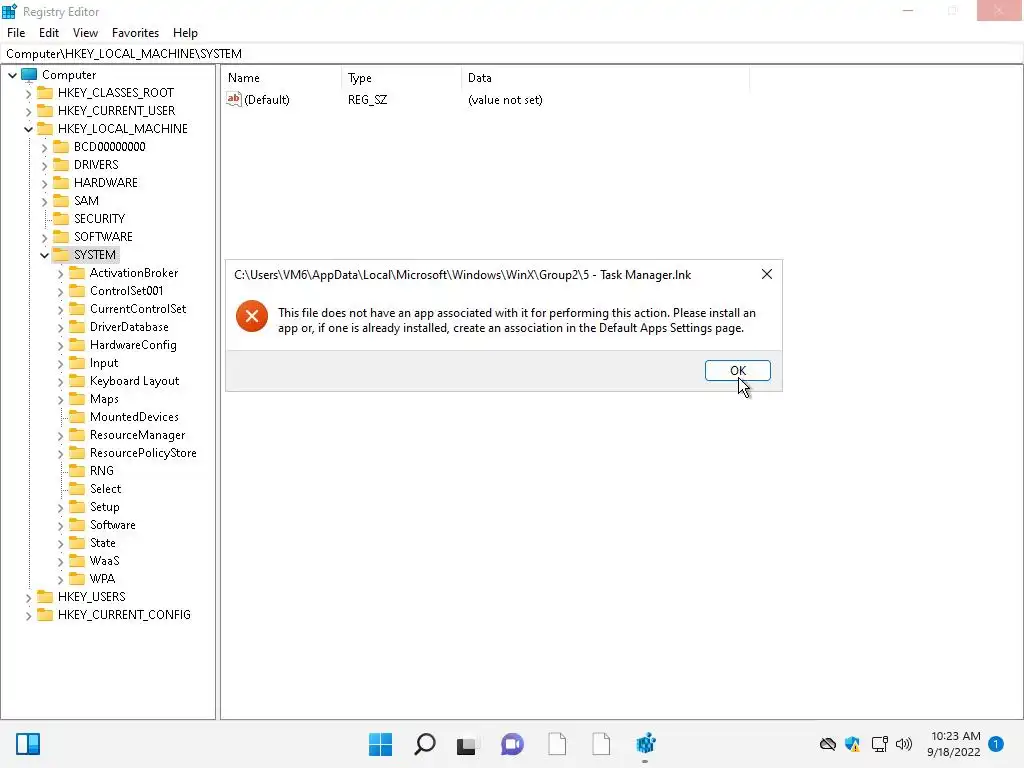Click the BCD00000000 folder icon
This screenshot has width=1024, height=768.
tap(61, 146)
